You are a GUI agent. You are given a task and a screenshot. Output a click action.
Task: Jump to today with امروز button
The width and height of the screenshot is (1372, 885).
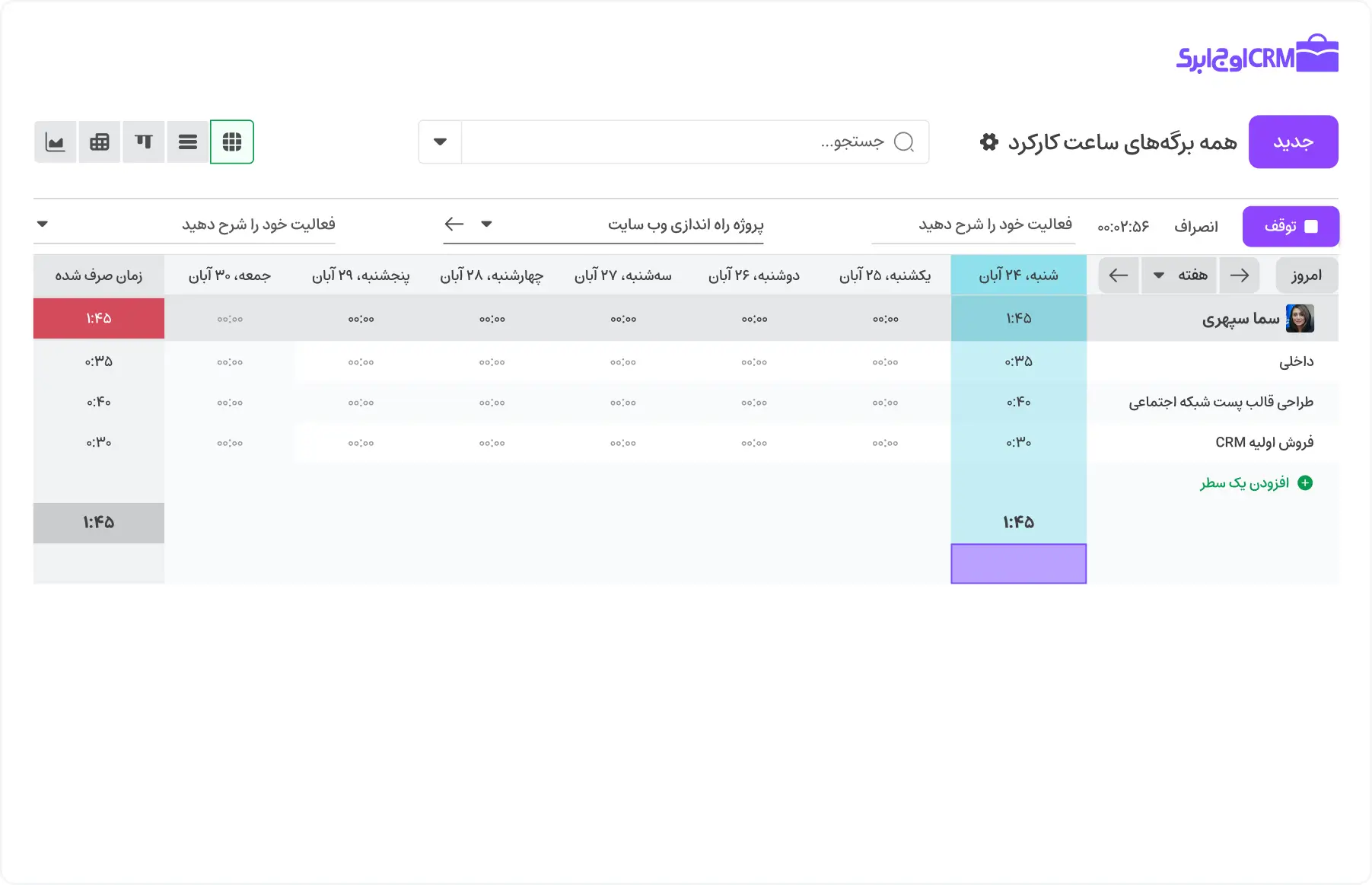1306,275
